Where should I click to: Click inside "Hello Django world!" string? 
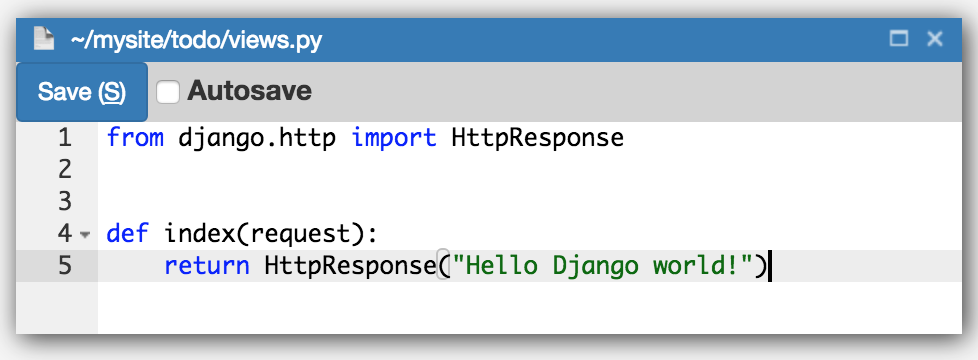click(x=601, y=266)
